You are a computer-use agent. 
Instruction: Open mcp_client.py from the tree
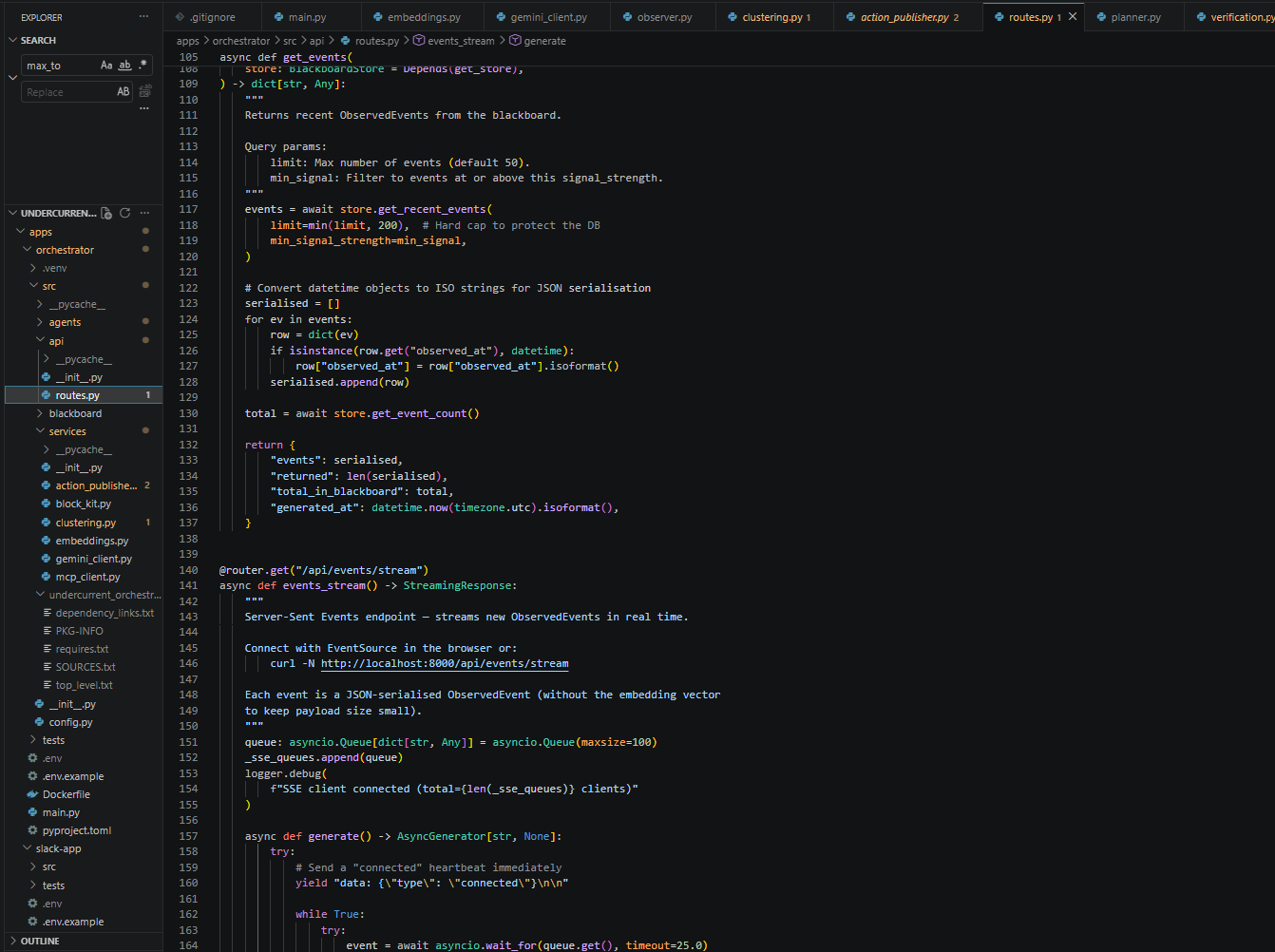[87, 577]
